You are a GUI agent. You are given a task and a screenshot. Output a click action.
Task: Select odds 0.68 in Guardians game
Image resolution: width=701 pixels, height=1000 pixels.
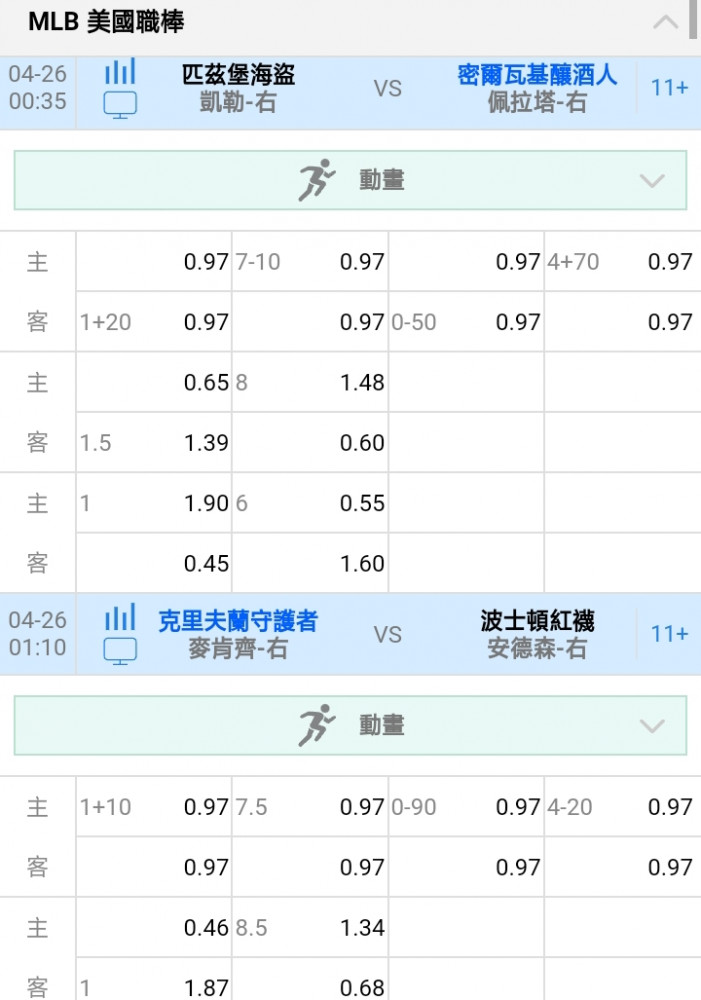[362, 988]
